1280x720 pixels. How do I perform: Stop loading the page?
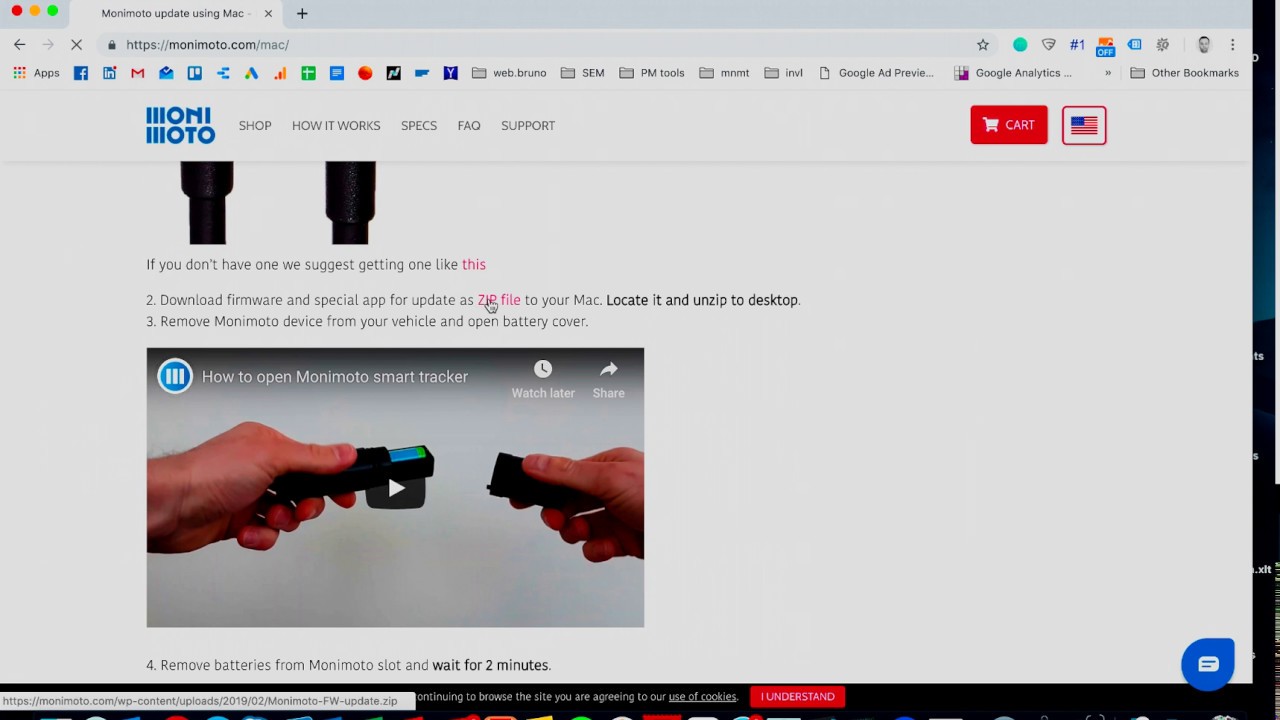tap(76, 45)
